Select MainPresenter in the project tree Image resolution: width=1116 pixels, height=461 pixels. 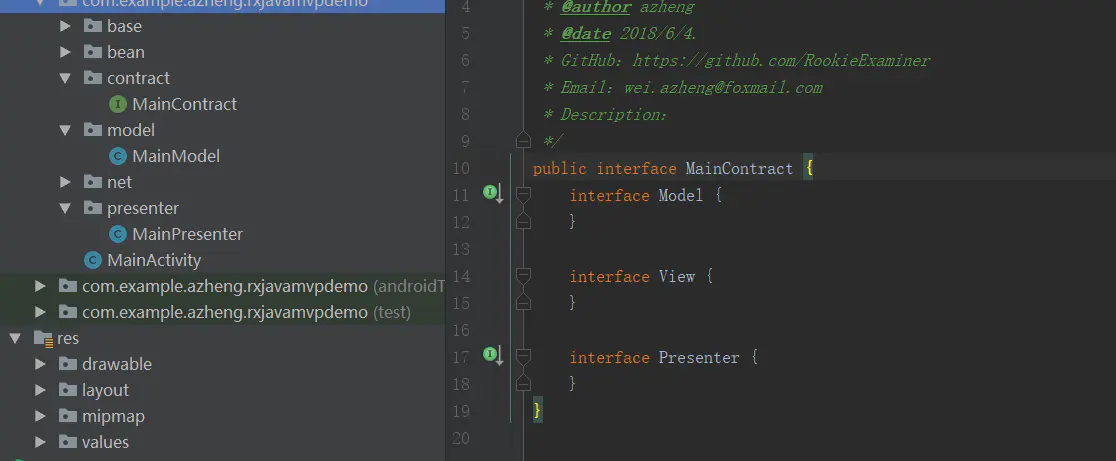(187, 234)
